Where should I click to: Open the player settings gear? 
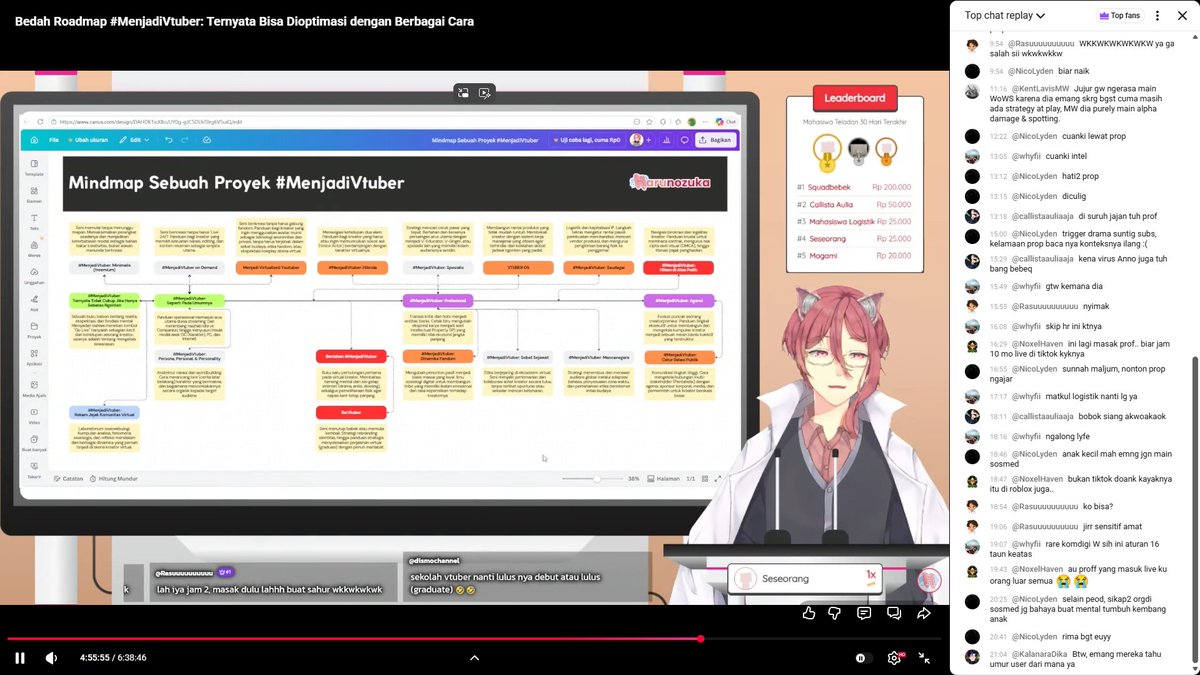(x=894, y=658)
